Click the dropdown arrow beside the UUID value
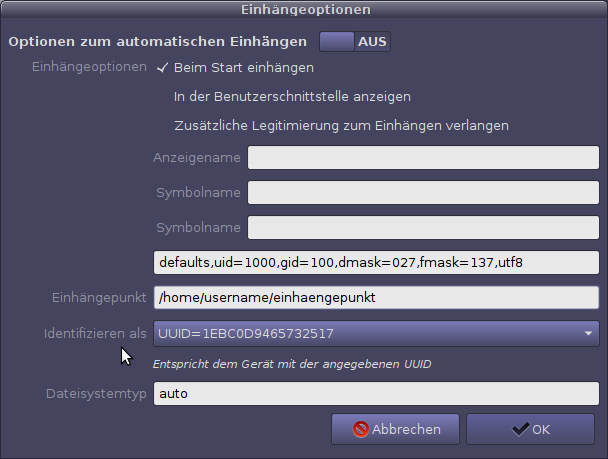The width and height of the screenshot is (608, 459). coord(587,334)
